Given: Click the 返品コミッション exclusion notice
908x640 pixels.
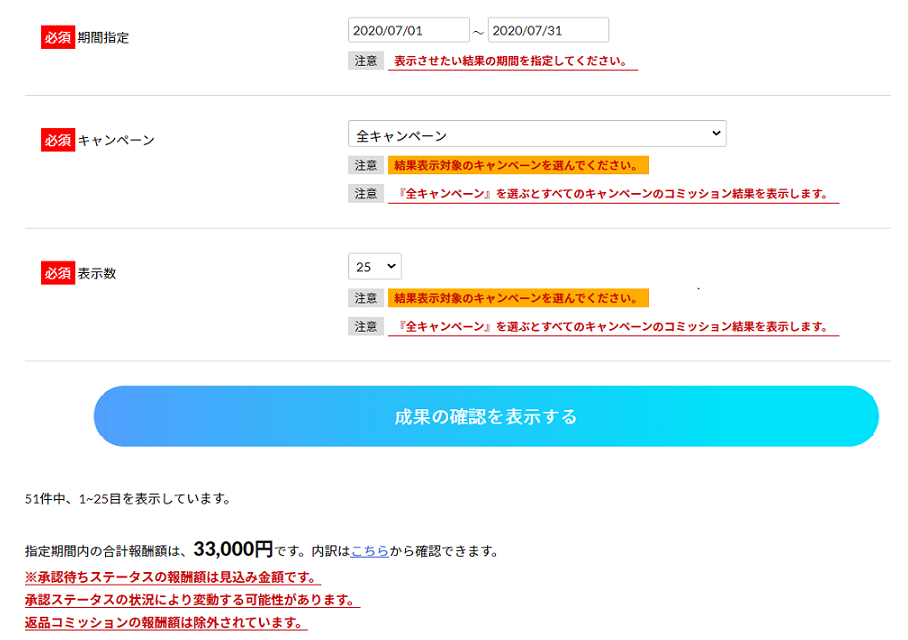Looking at the screenshot, I should 165,623.
